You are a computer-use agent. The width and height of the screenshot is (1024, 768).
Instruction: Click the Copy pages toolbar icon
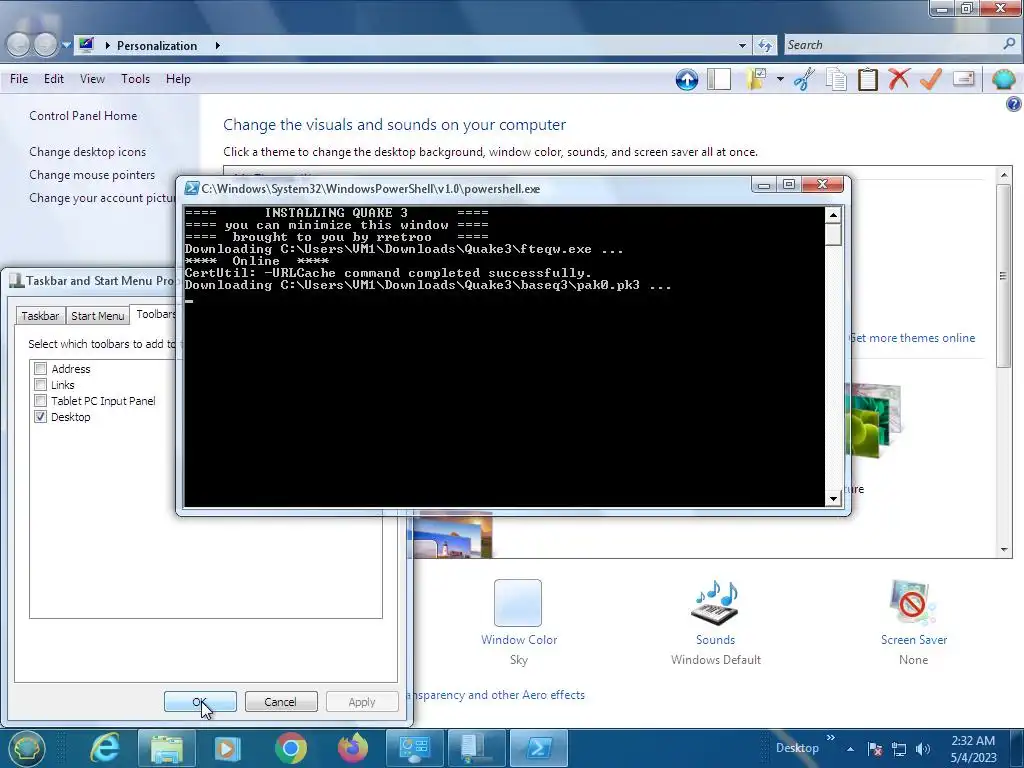click(x=836, y=80)
